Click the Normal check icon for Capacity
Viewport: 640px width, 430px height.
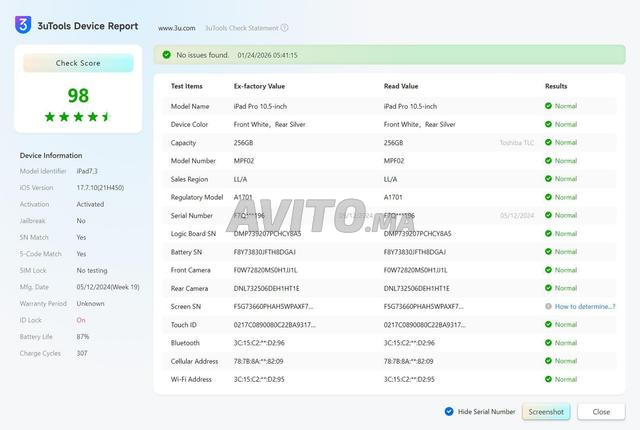[x=548, y=142]
